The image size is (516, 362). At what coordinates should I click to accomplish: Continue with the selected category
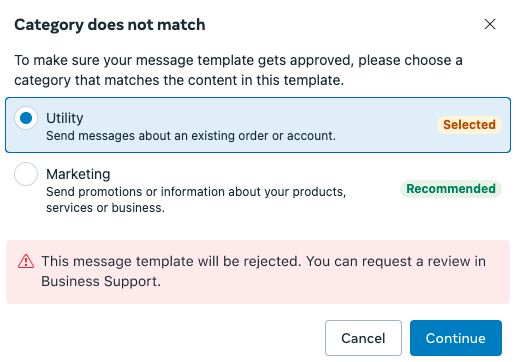click(x=456, y=338)
